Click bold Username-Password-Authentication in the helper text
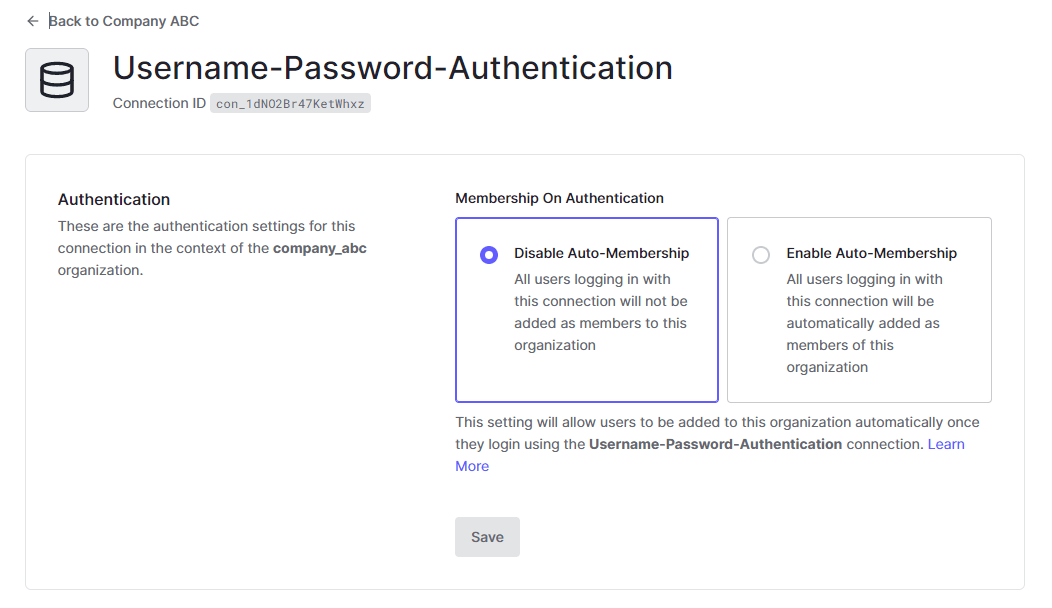Screen dimensions: 1052x608 tap(715, 444)
